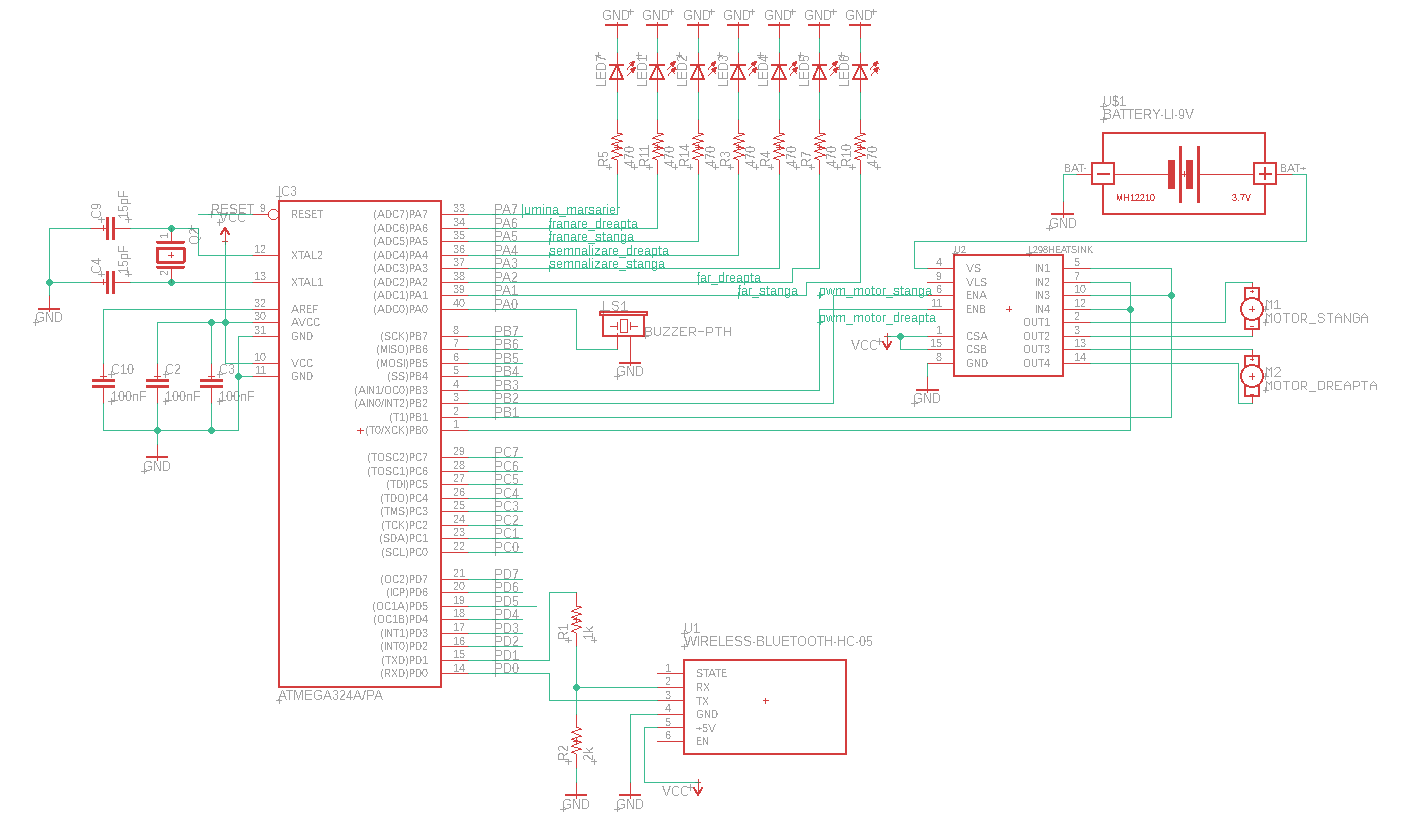Click resistor R10 symbol
Viewport: 1403px width, 823px height.
point(860,149)
